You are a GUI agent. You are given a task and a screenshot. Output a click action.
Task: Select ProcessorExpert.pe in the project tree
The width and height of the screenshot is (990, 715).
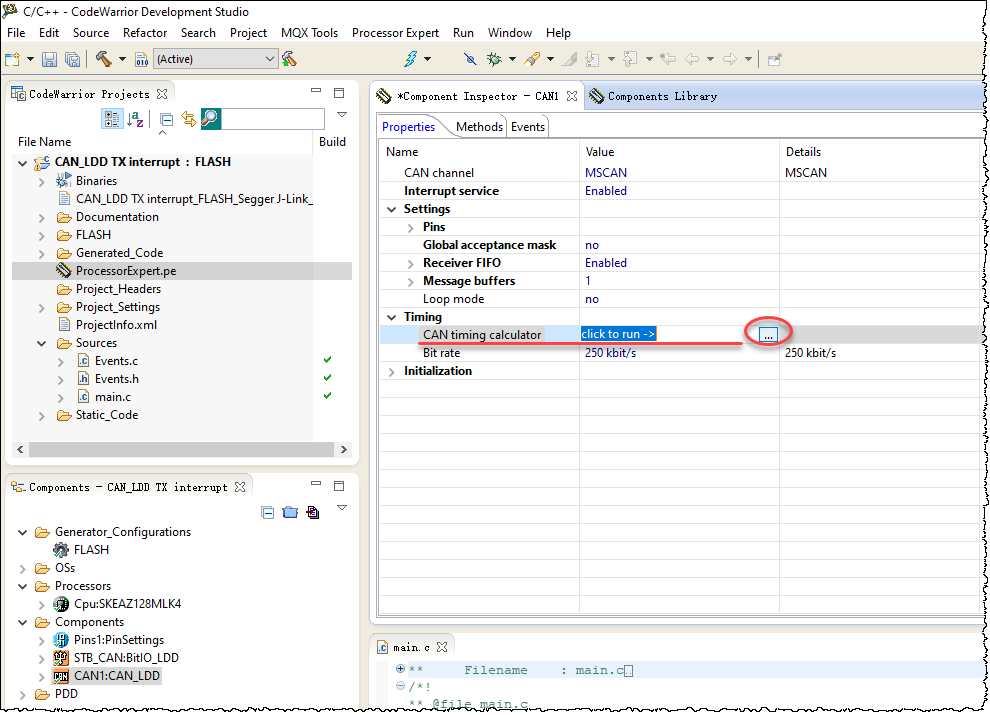coord(126,271)
